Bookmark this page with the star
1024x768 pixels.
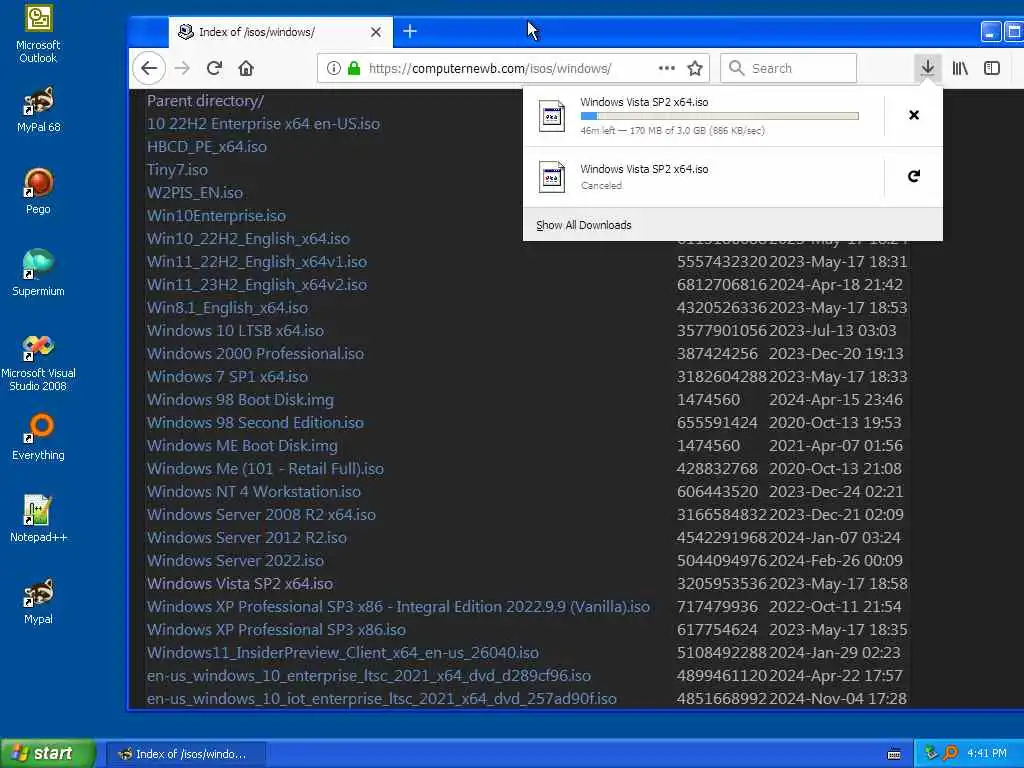(x=695, y=68)
